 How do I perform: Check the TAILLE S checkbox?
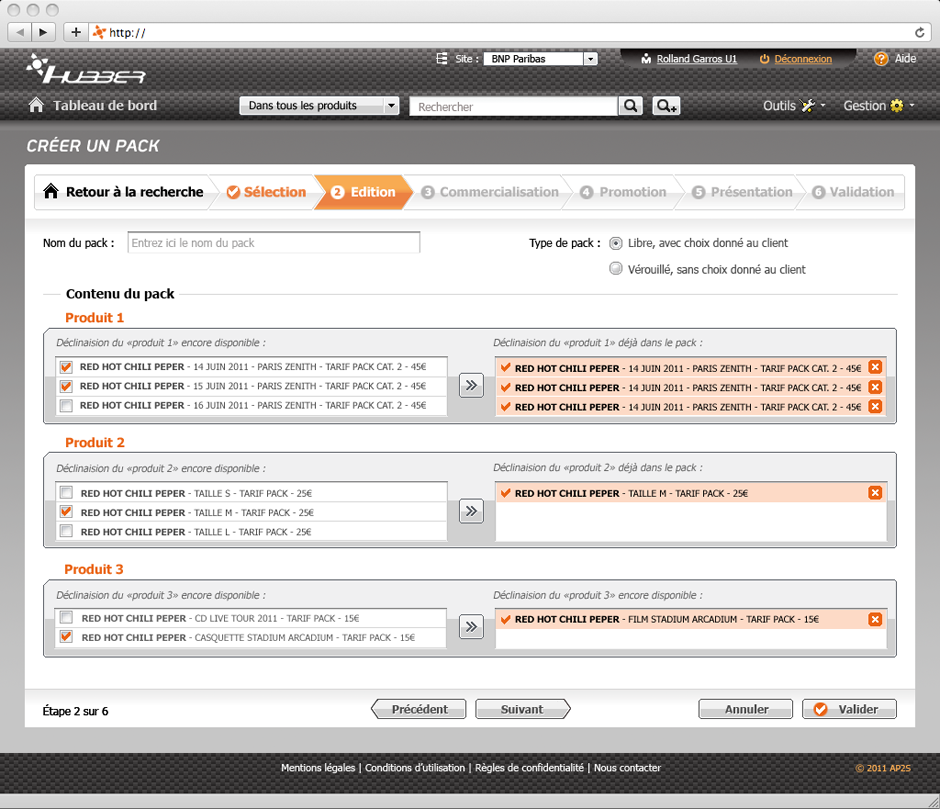[66, 492]
